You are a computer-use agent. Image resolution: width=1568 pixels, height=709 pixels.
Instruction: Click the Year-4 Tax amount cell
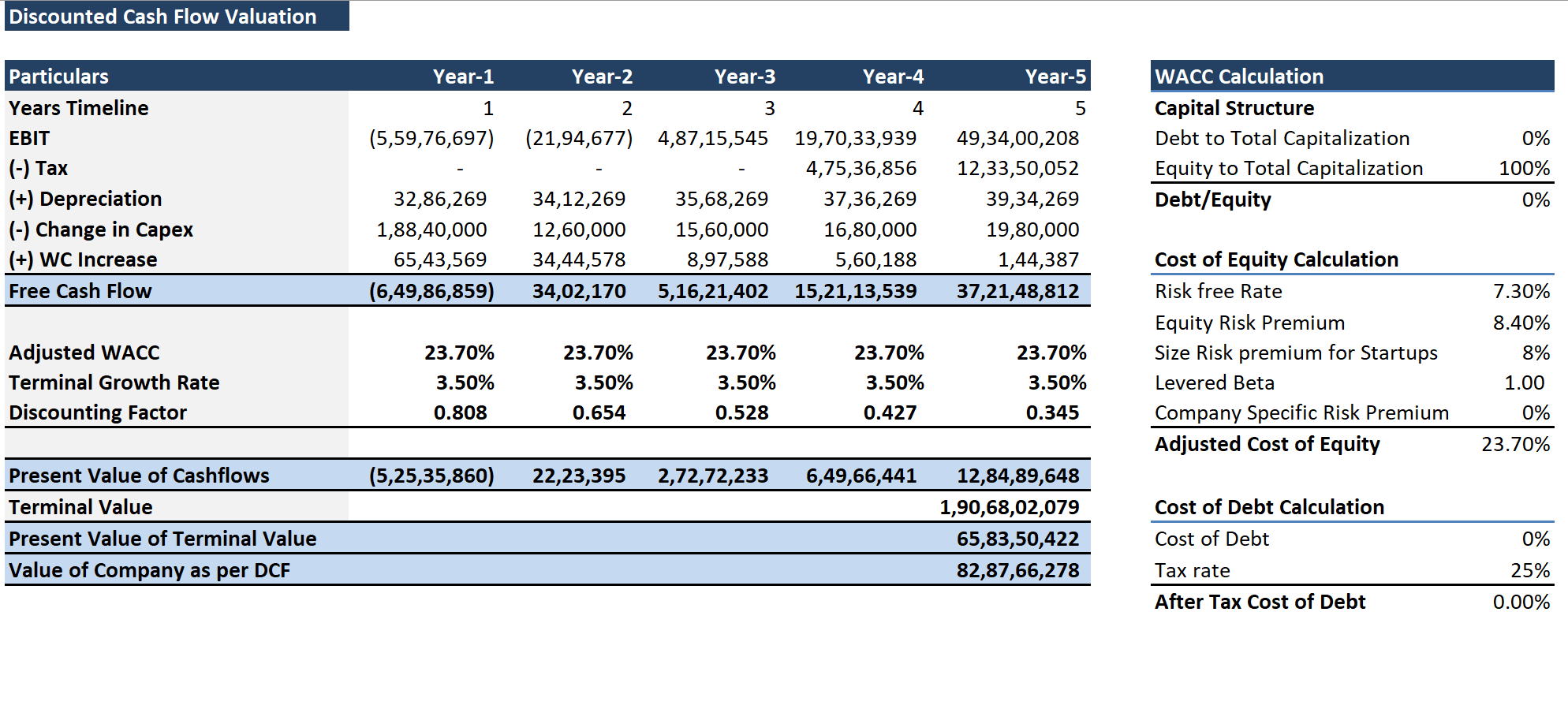(x=861, y=169)
